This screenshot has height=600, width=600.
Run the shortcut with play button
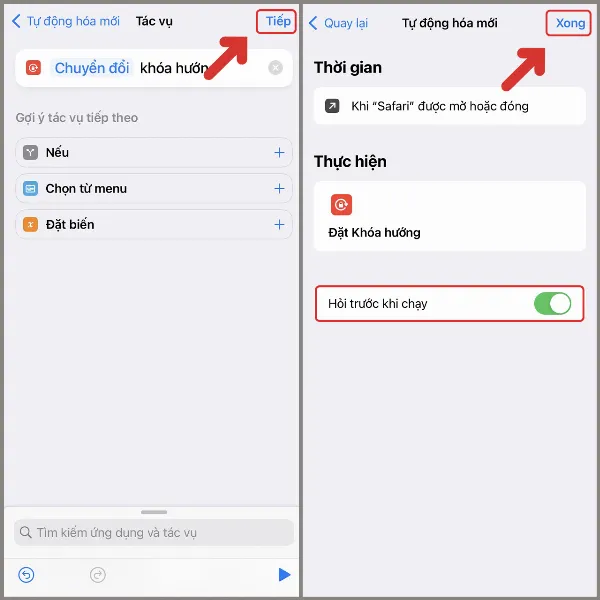[284, 575]
